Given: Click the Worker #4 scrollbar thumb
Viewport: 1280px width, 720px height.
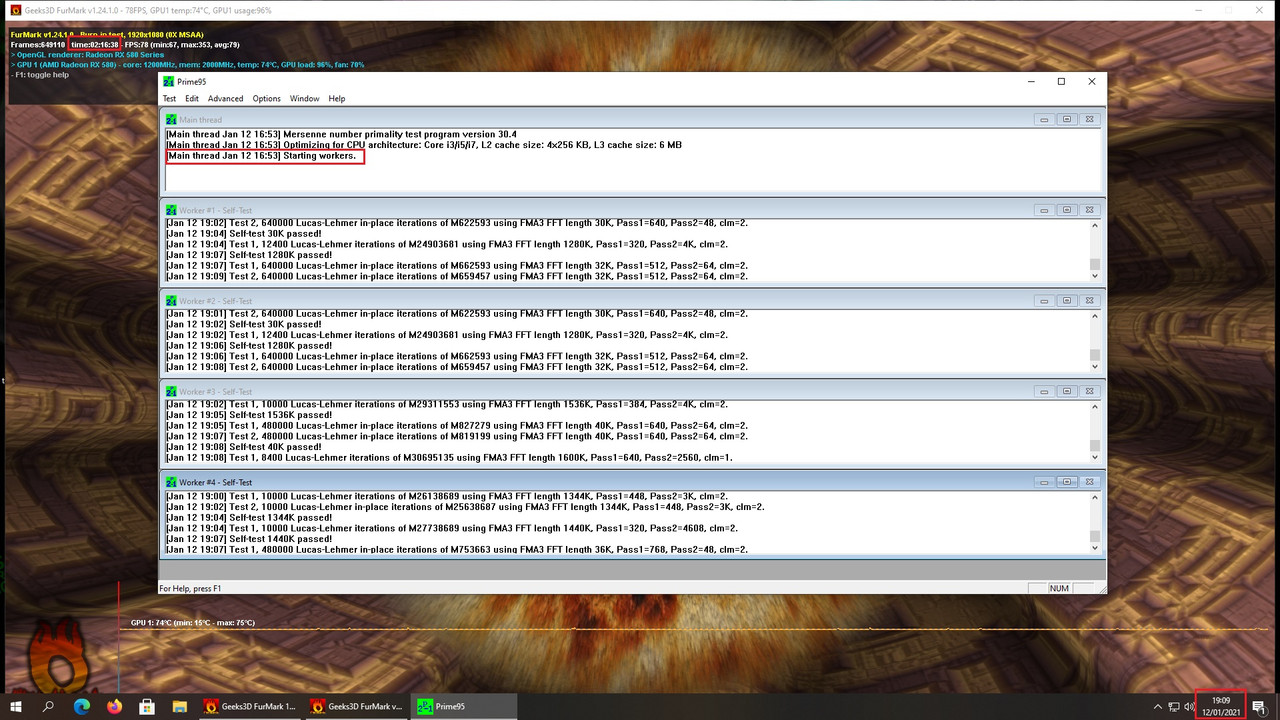Looking at the screenshot, I should click(1095, 536).
